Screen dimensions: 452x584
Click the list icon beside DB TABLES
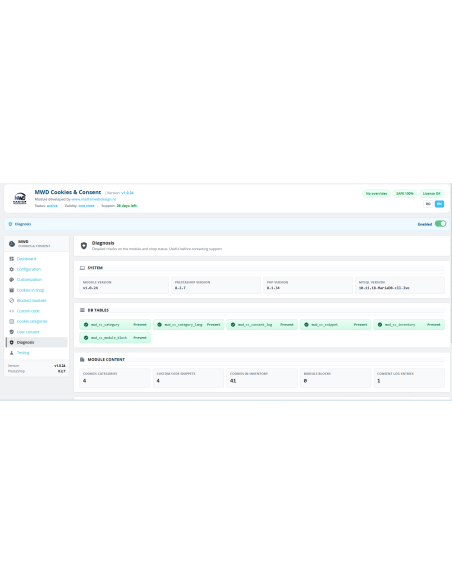[82, 310]
